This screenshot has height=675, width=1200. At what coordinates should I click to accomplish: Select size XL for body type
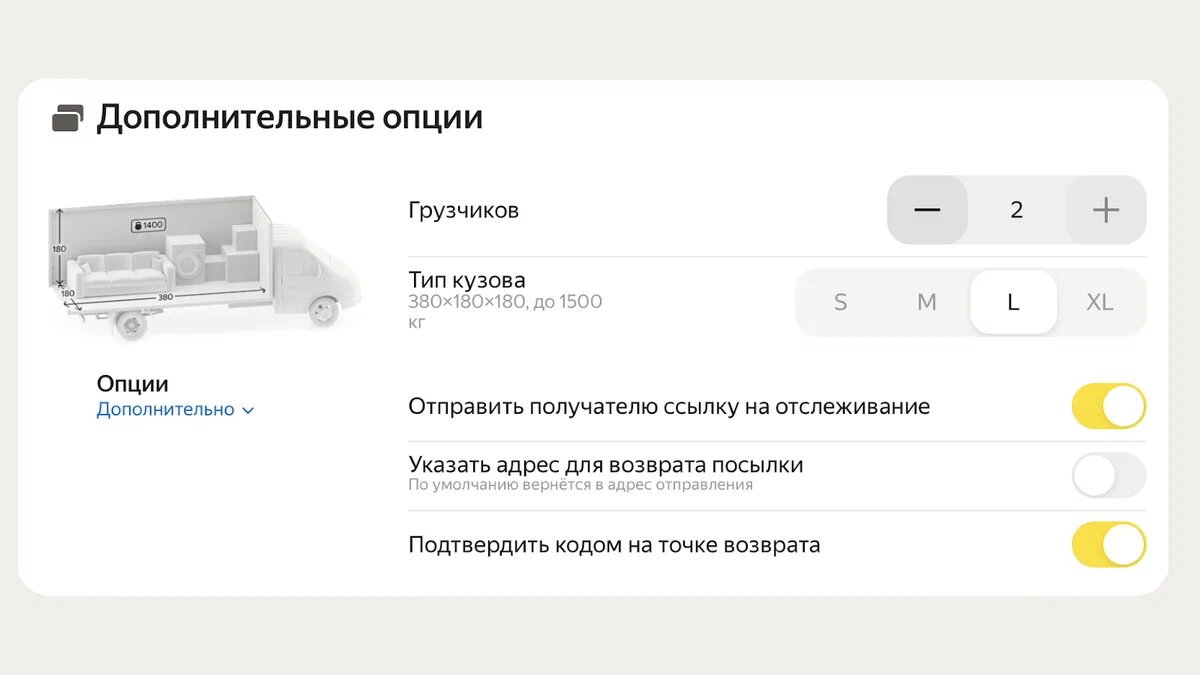click(1099, 301)
